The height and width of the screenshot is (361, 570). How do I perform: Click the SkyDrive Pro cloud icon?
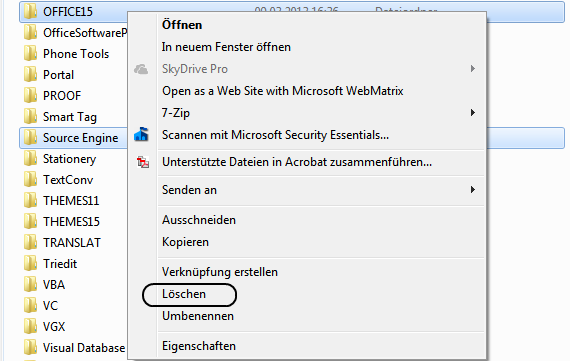[141, 69]
